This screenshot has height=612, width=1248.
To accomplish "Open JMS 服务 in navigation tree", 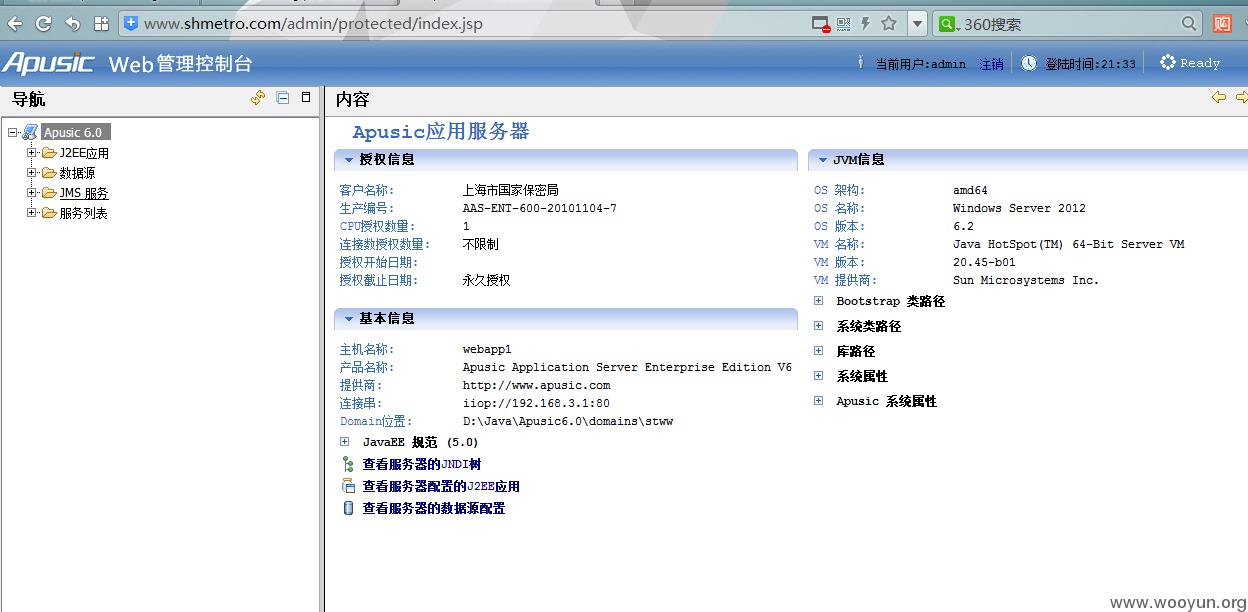I will pos(84,193).
